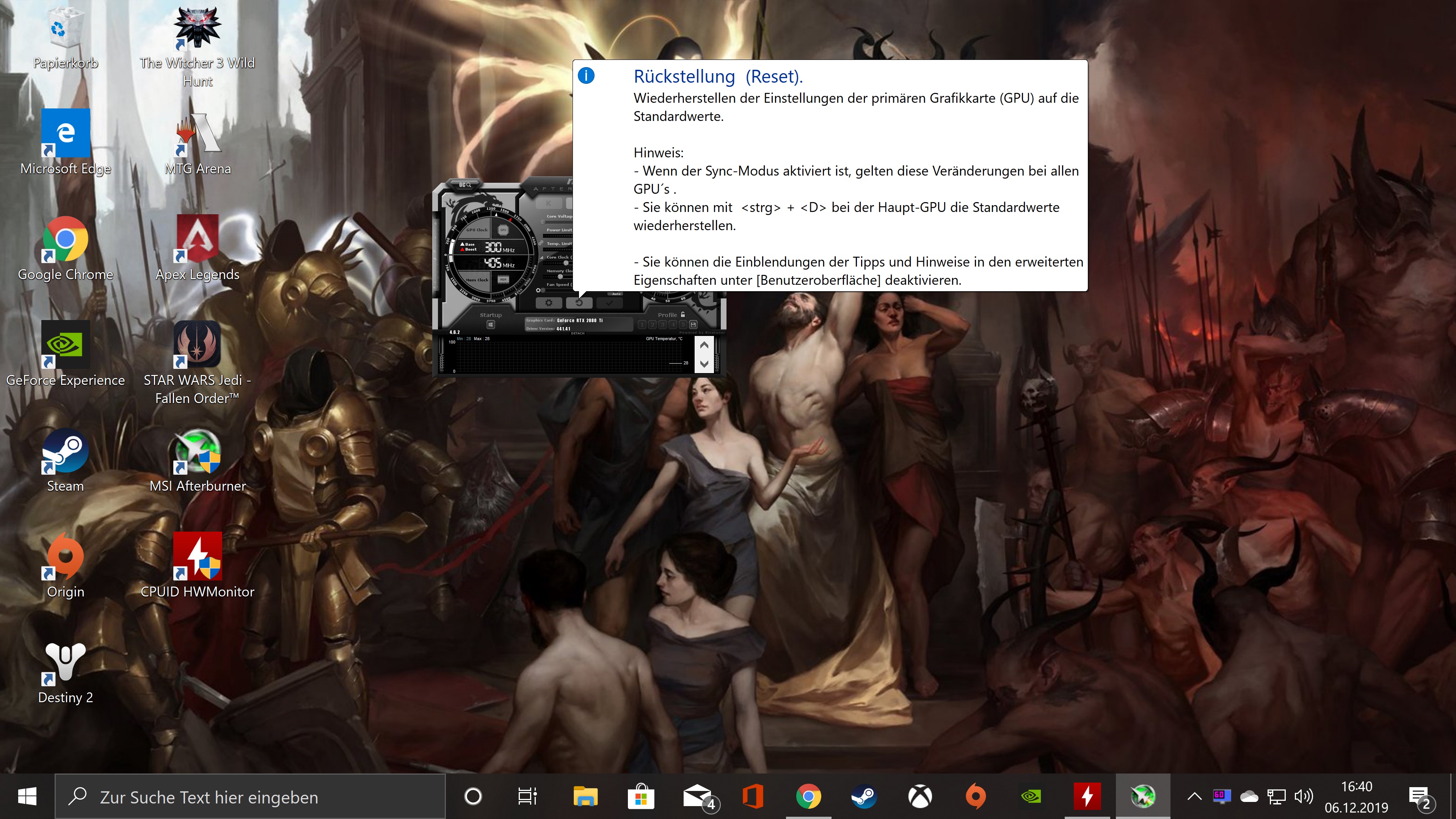Toggle power and temp limit link icon
This screenshot has width=1456, height=819.
541,243
